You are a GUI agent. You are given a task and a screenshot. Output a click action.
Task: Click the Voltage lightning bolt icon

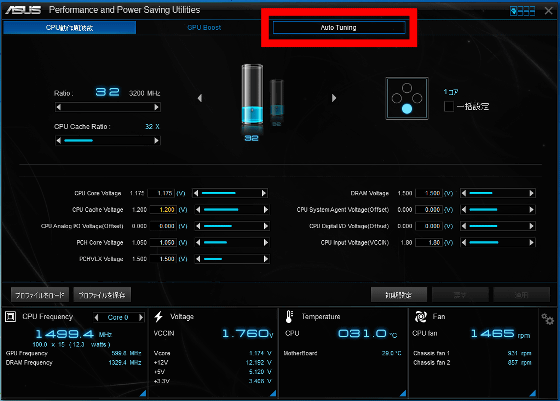(159, 316)
